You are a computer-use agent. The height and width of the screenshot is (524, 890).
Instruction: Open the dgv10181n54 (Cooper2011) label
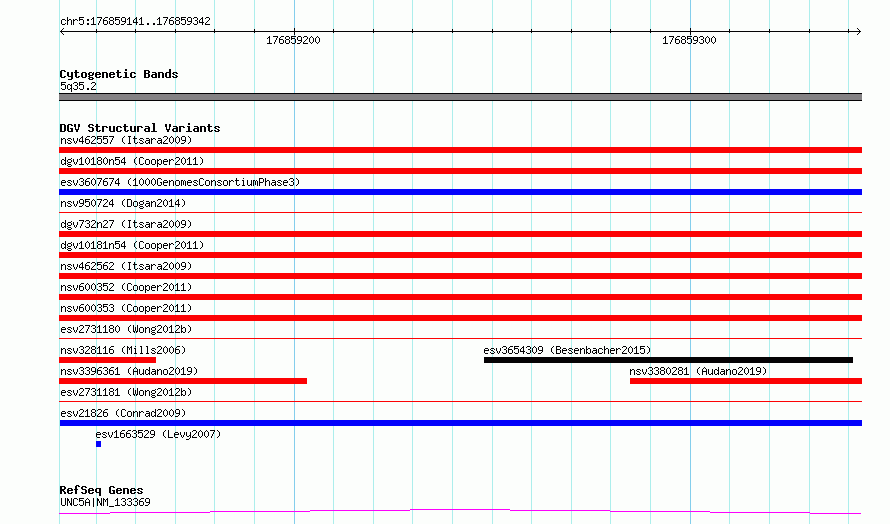[132, 245]
